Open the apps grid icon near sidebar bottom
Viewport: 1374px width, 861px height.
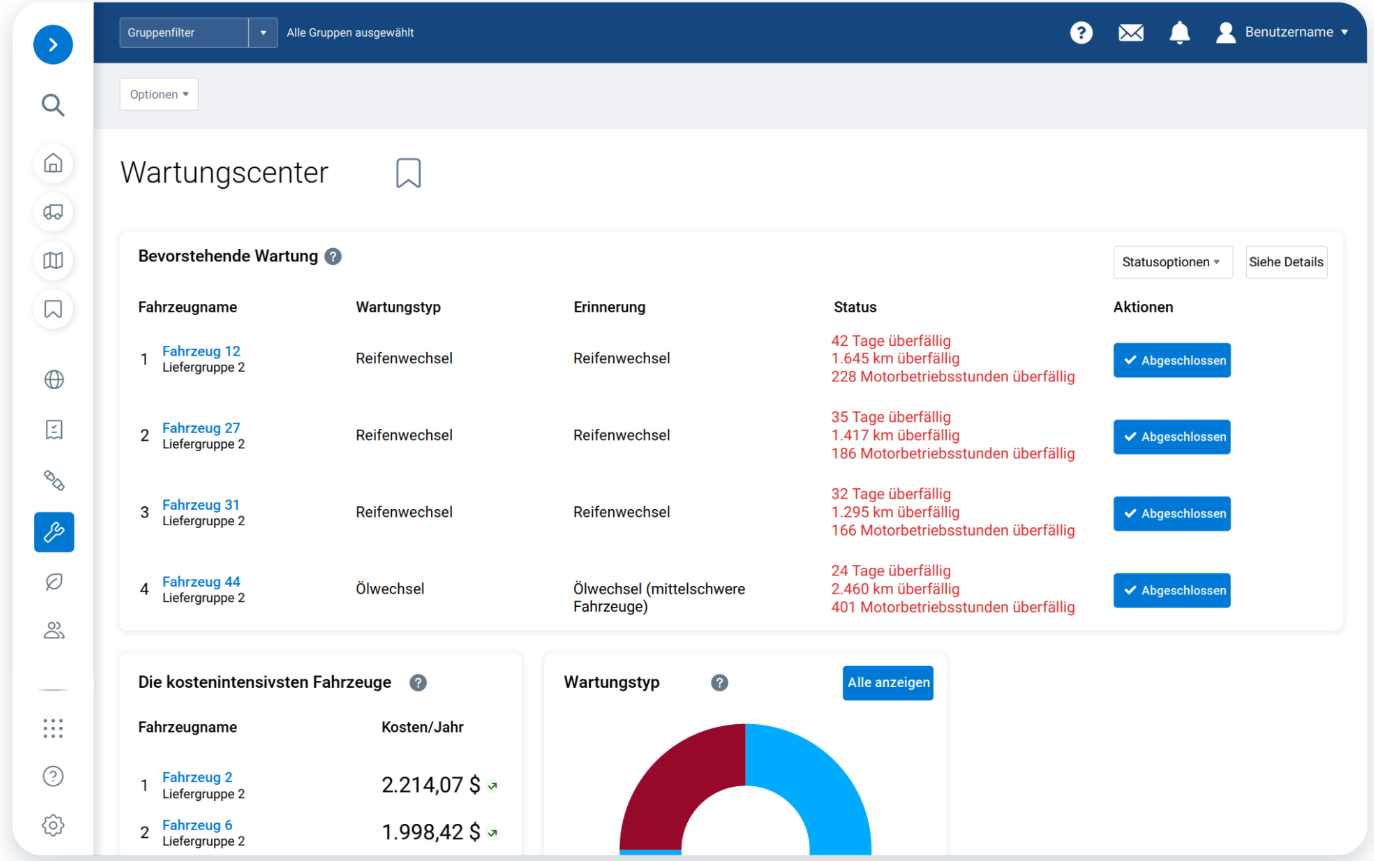pyautogui.click(x=53, y=728)
